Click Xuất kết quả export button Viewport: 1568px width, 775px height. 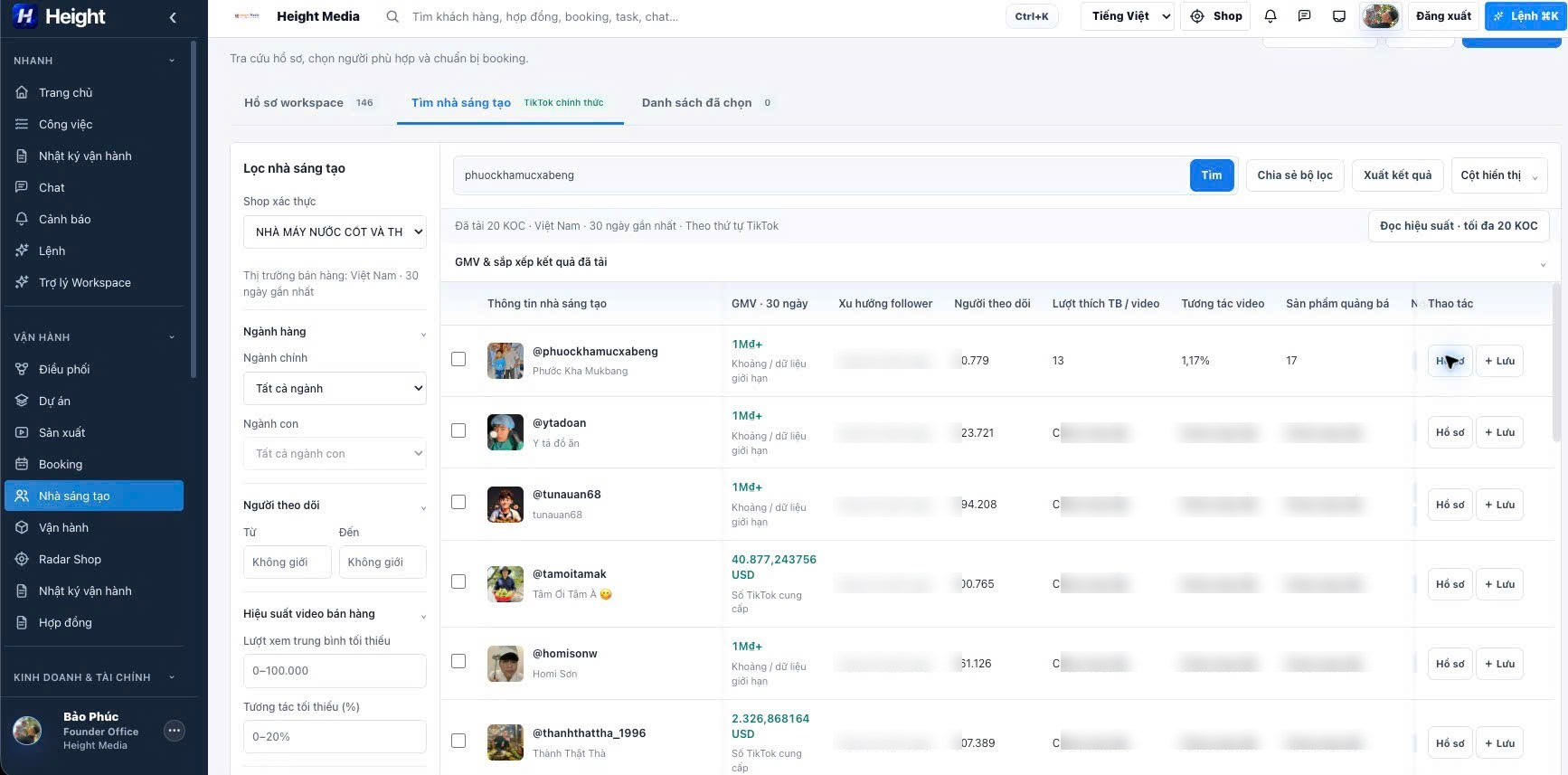[1397, 175]
